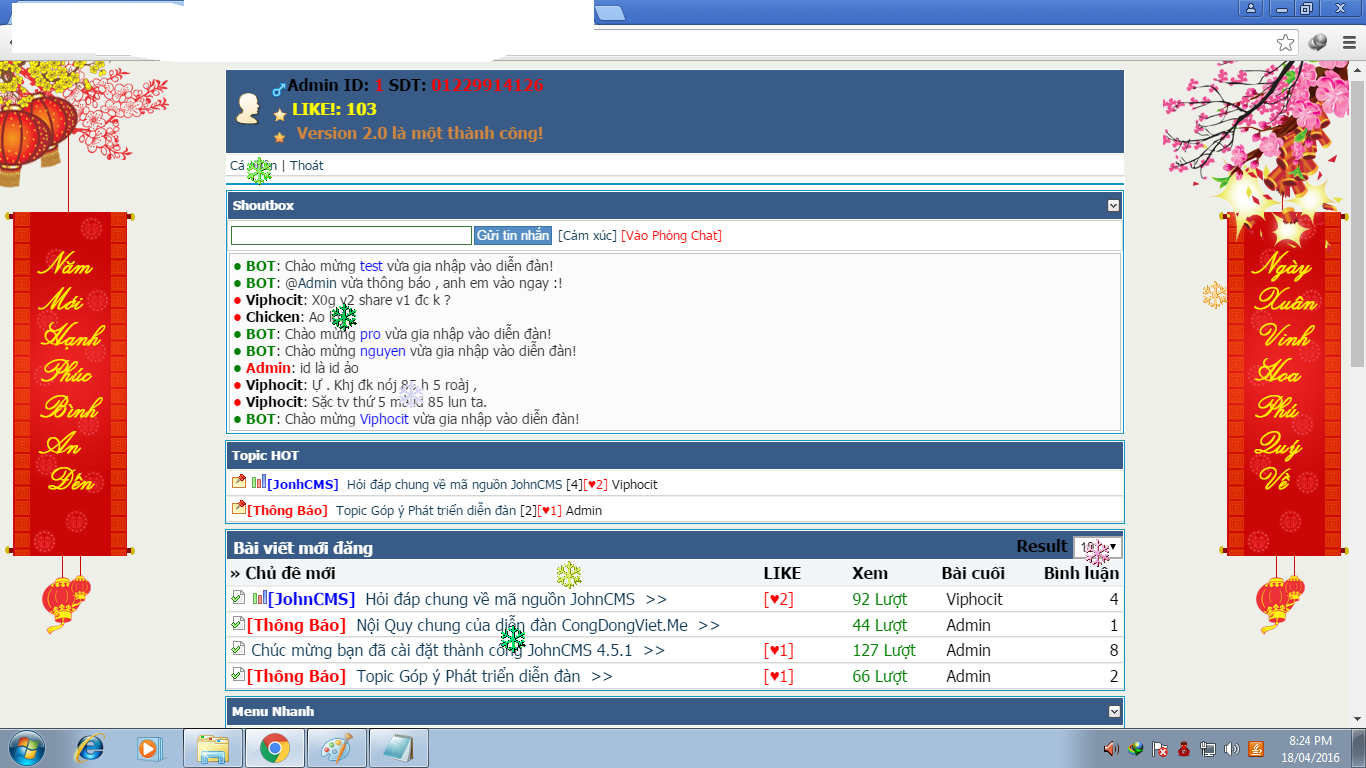The image size is (1366, 768).
Task: Click the bookmark star in address bar
Action: click(1285, 42)
